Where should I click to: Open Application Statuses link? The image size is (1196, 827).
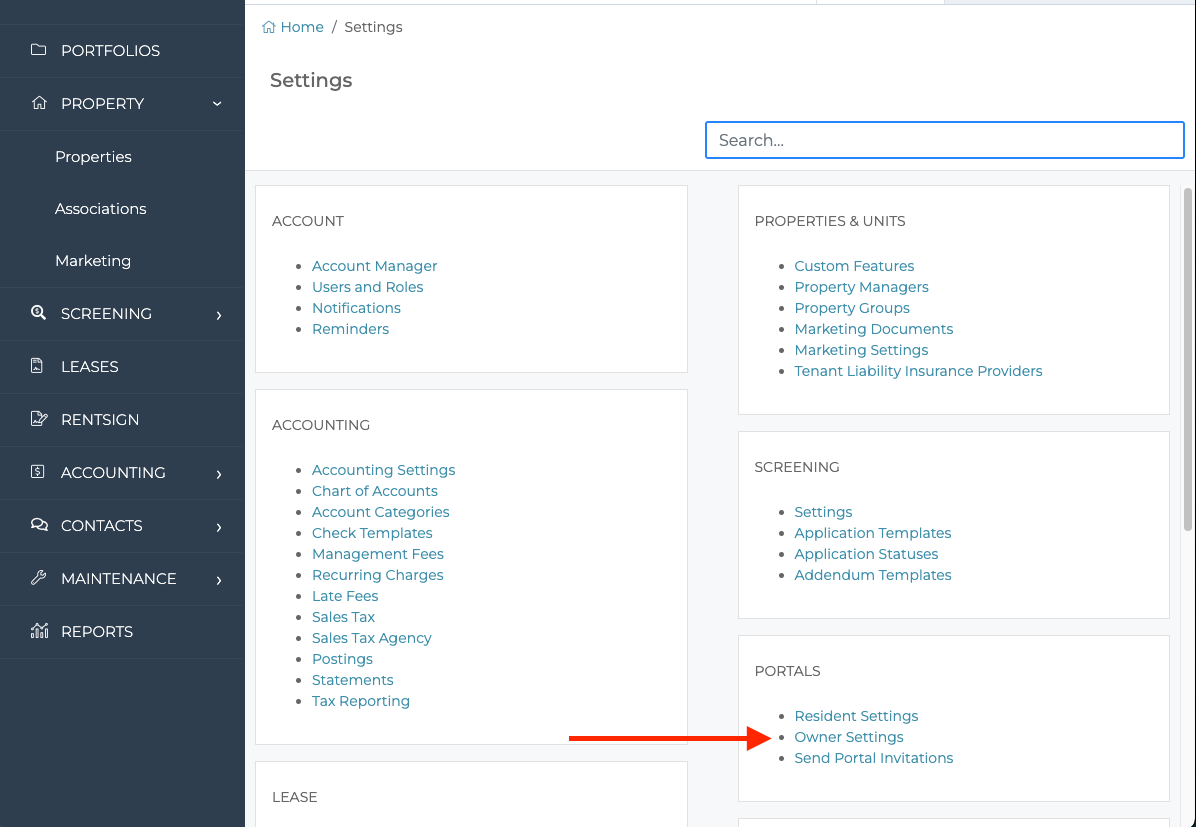coord(866,554)
